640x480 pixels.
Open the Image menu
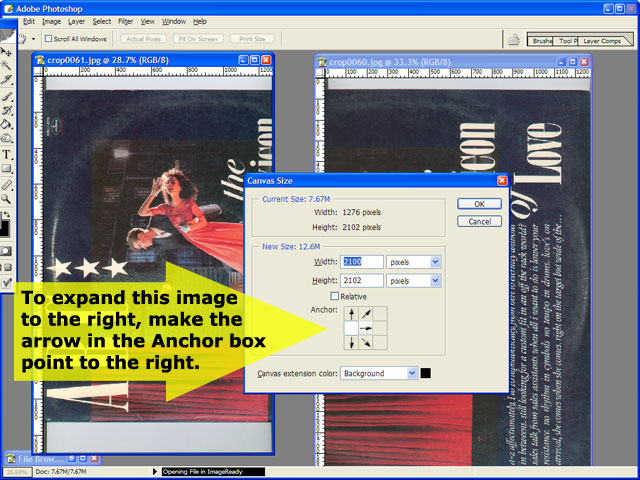pos(51,22)
